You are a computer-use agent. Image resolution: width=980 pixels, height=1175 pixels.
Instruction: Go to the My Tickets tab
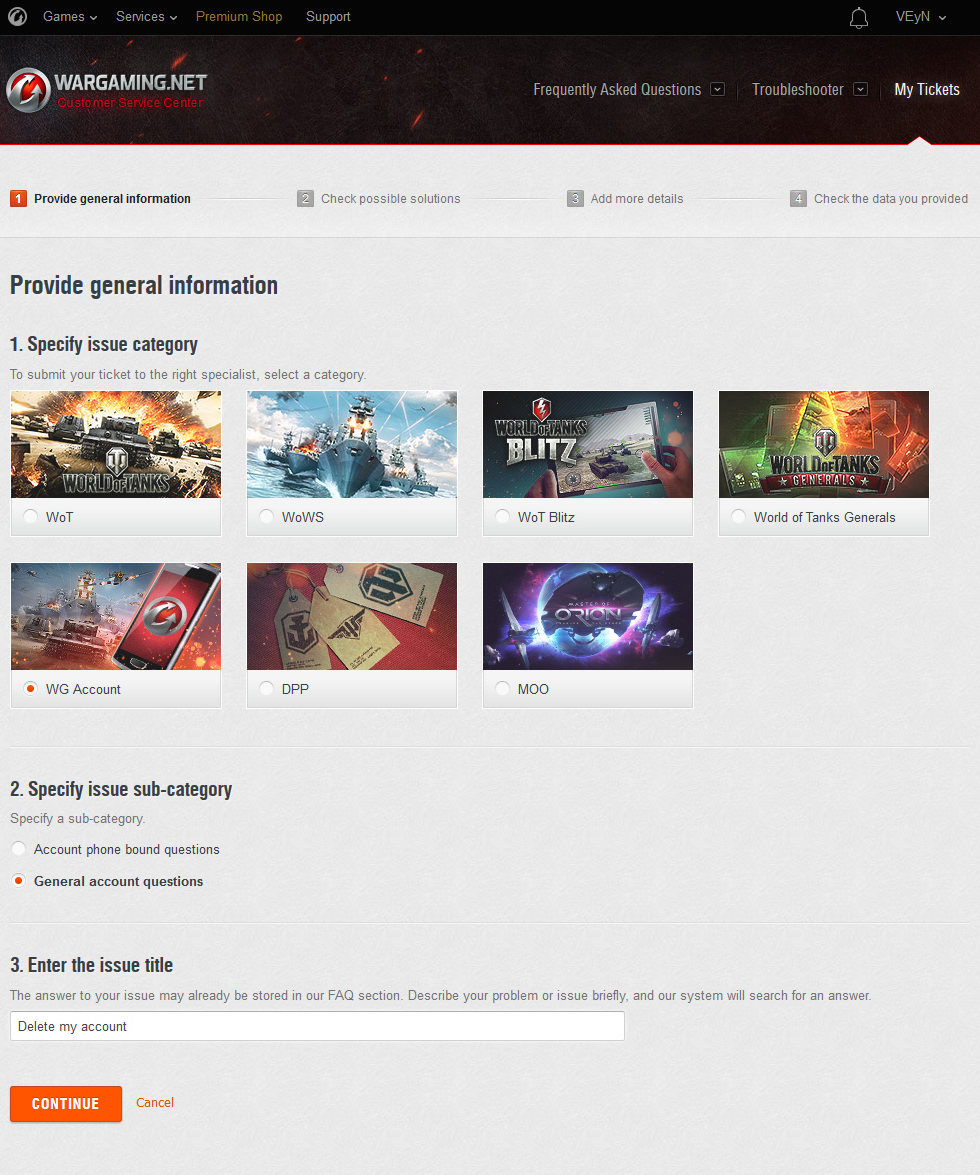pos(926,90)
